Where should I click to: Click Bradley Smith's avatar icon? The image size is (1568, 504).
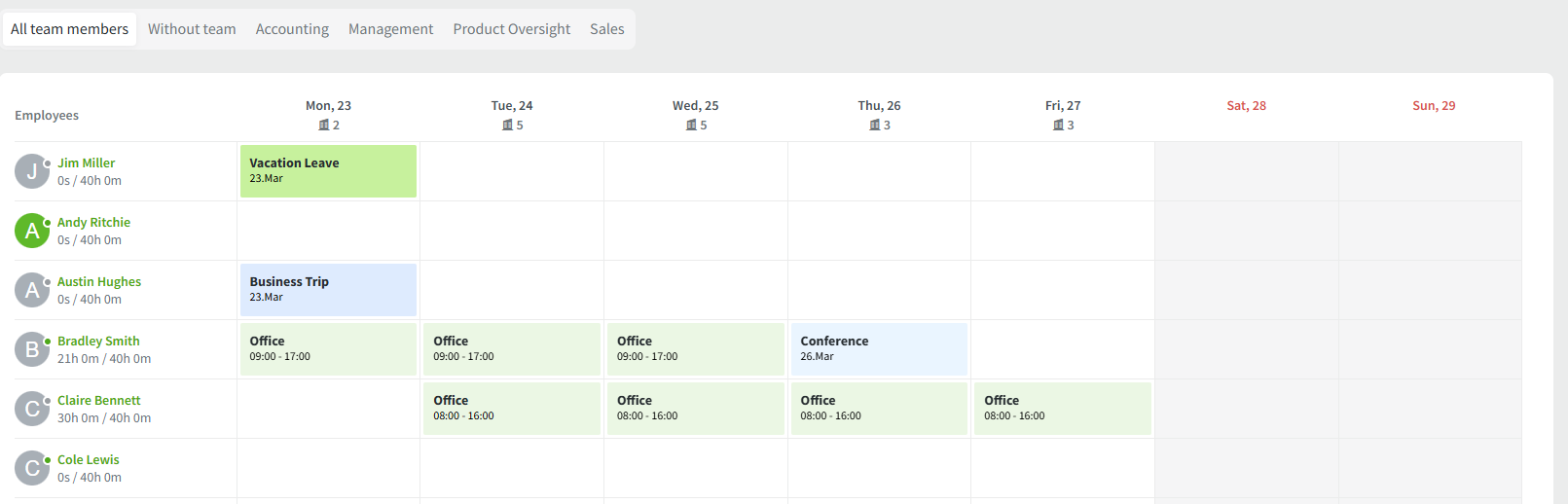click(x=32, y=349)
